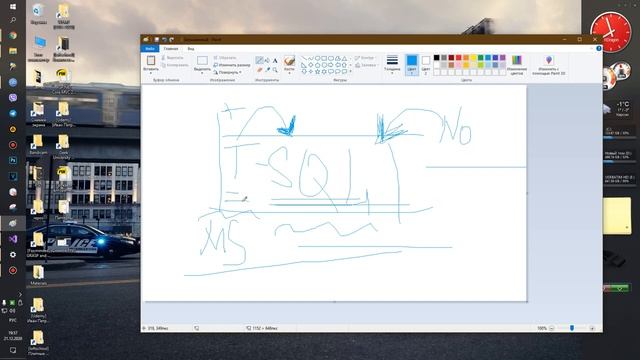Viewport: 640px width, 360px height.
Task: Select Color 1 blue swatch
Action: coord(412,65)
